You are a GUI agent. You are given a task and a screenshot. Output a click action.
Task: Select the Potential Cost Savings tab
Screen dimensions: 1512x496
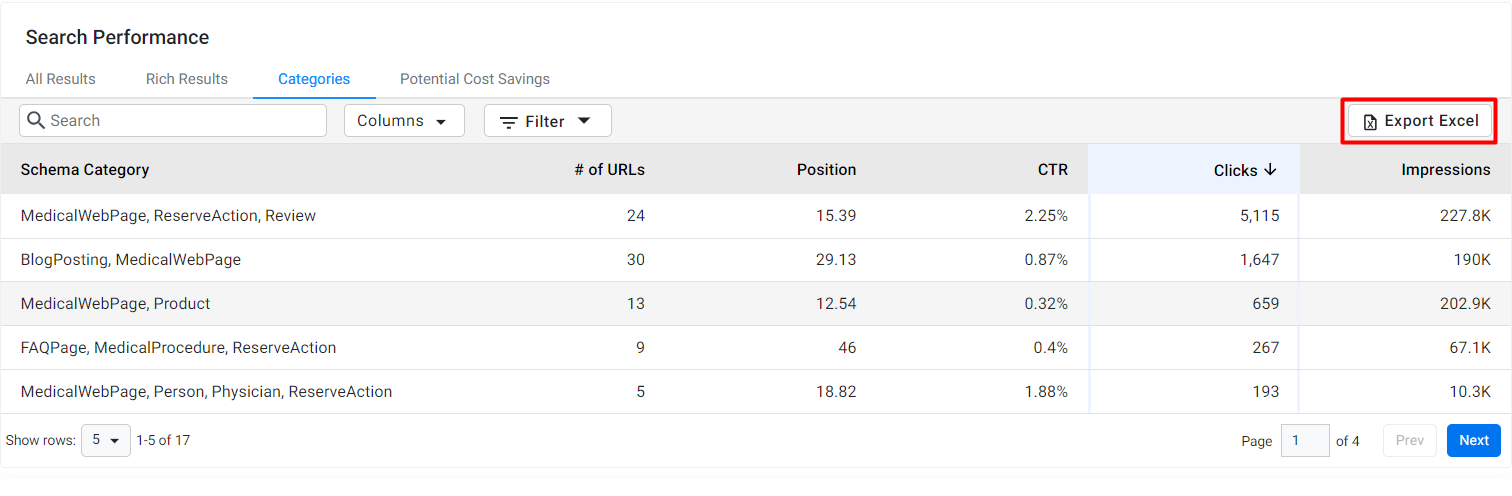(475, 79)
